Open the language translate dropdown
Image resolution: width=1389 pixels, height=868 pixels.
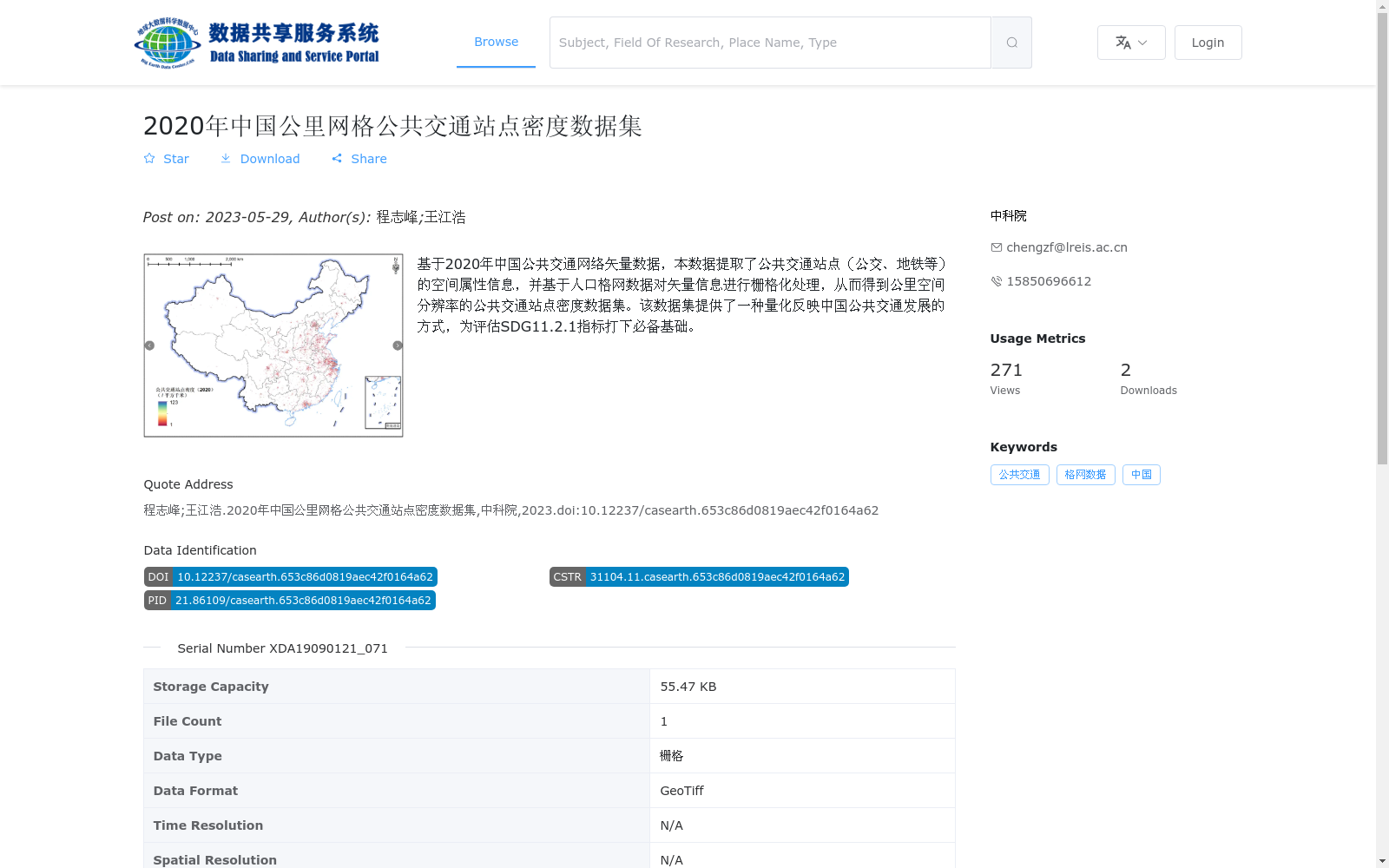1131,43
